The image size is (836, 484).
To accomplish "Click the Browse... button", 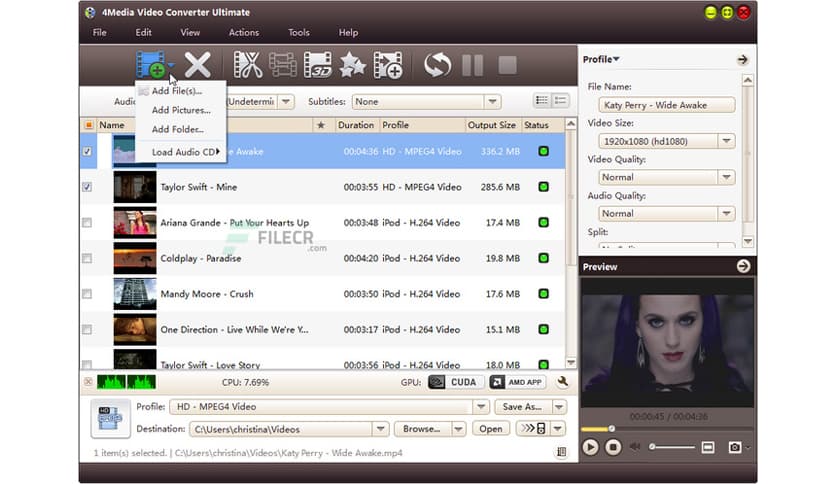I will [x=422, y=429].
